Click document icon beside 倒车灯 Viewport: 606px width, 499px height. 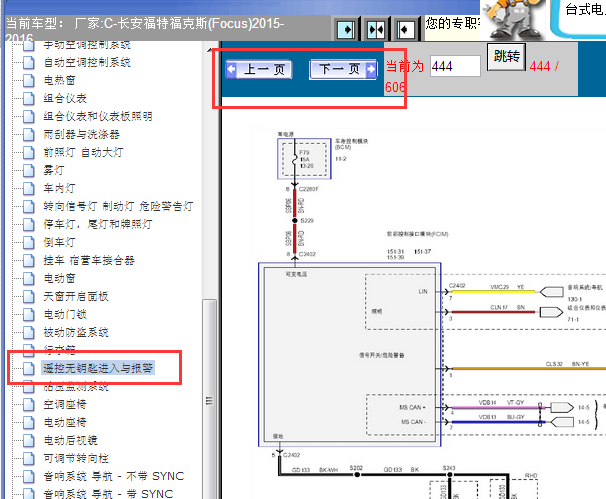[x=28, y=242]
